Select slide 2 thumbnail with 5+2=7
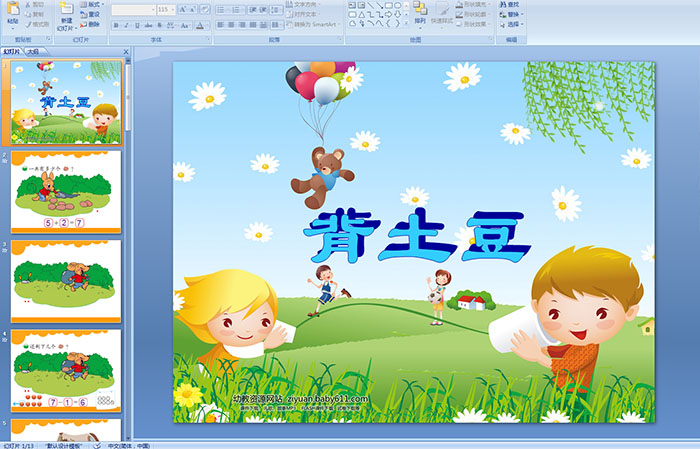 66,192
